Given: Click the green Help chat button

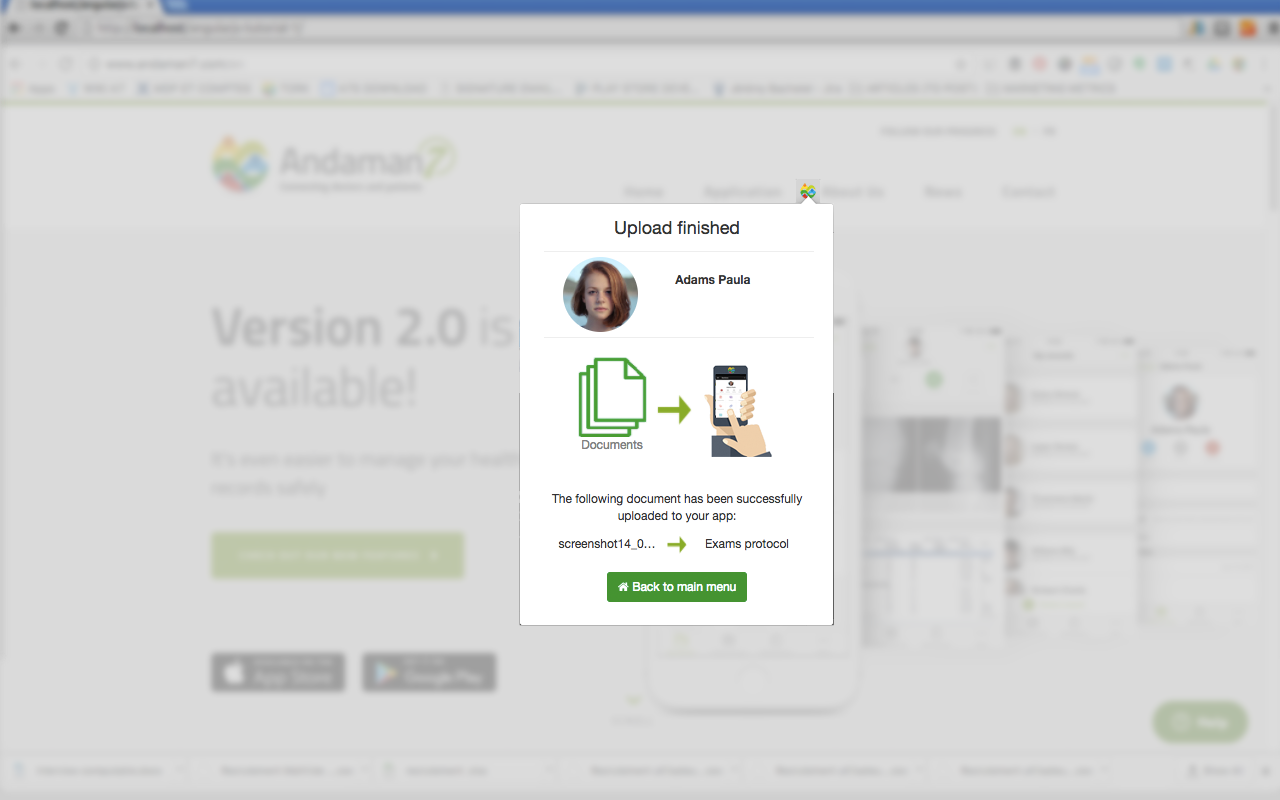Looking at the screenshot, I should [x=1200, y=722].
